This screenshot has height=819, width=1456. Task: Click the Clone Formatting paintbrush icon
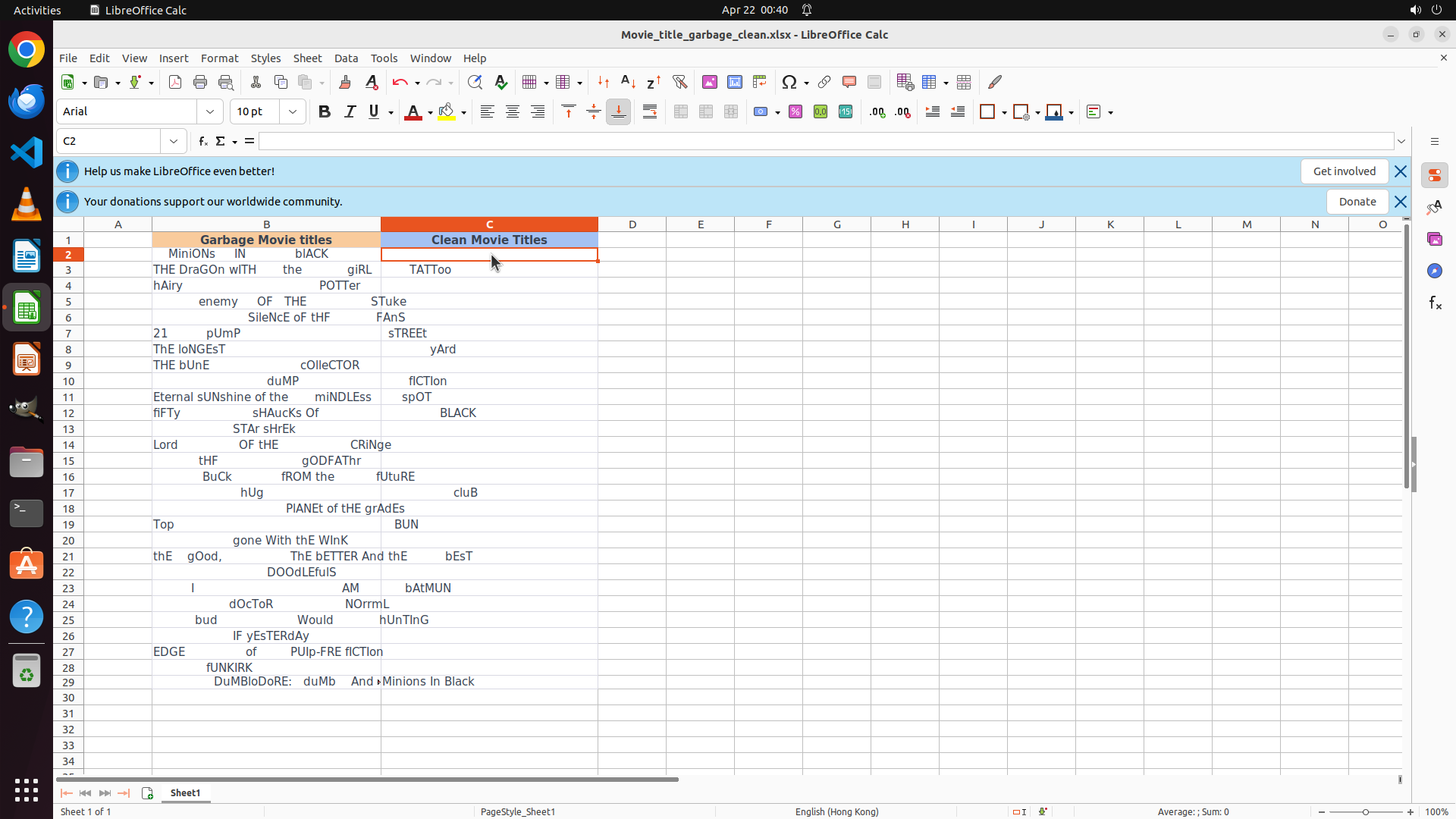(x=345, y=82)
